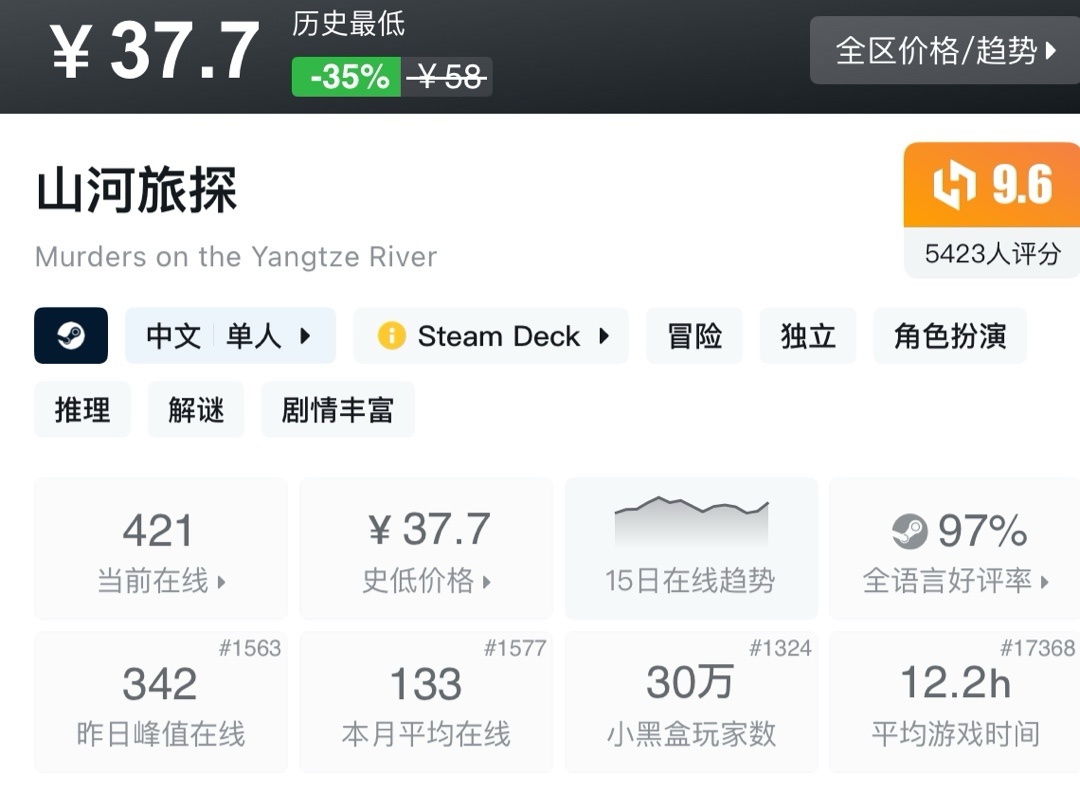
Task: Open 小黑盒玩家数 player count card
Action: 690,702
